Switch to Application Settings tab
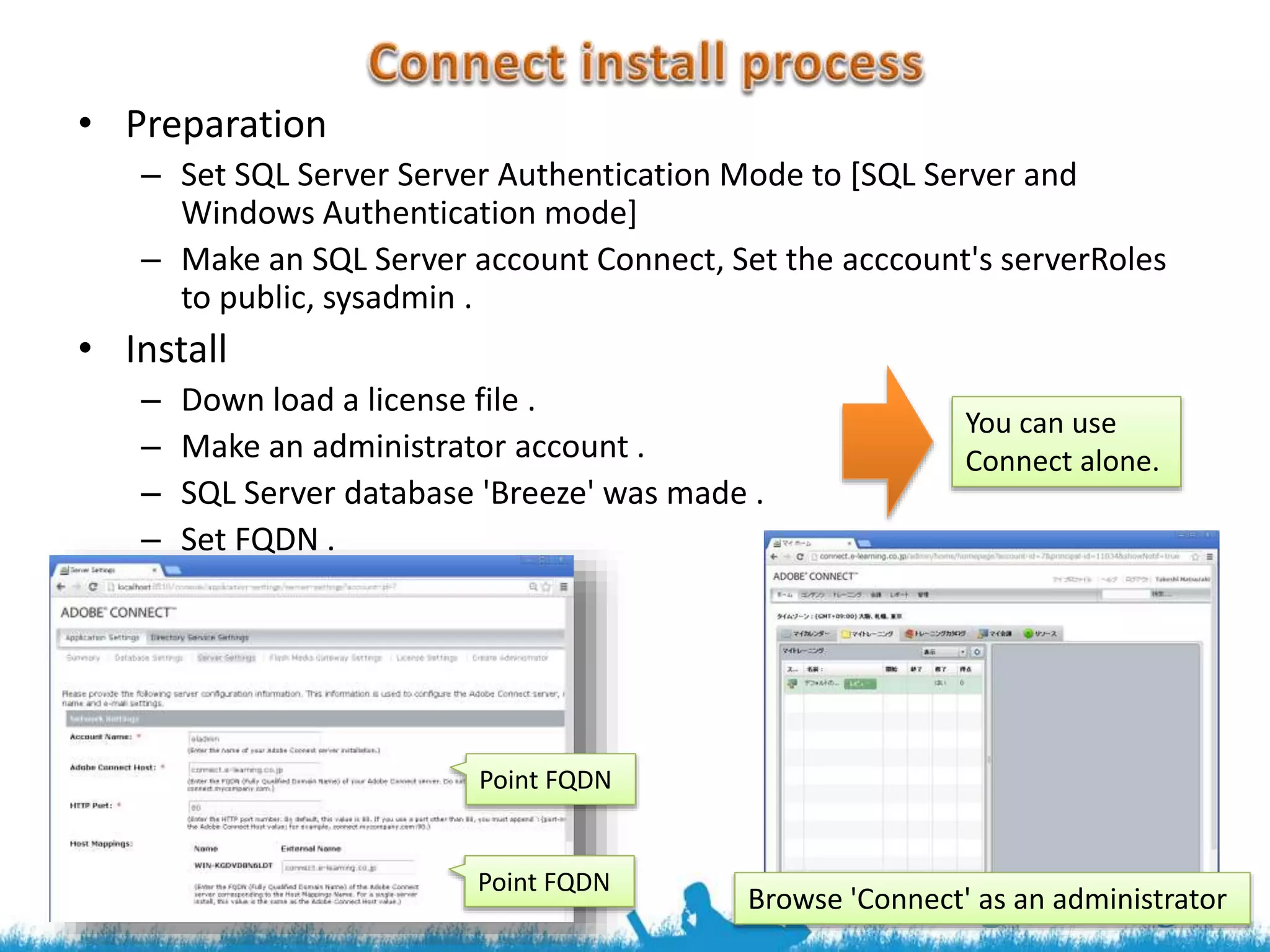This screenshot has height=952, width=1270. pos(102,637)
